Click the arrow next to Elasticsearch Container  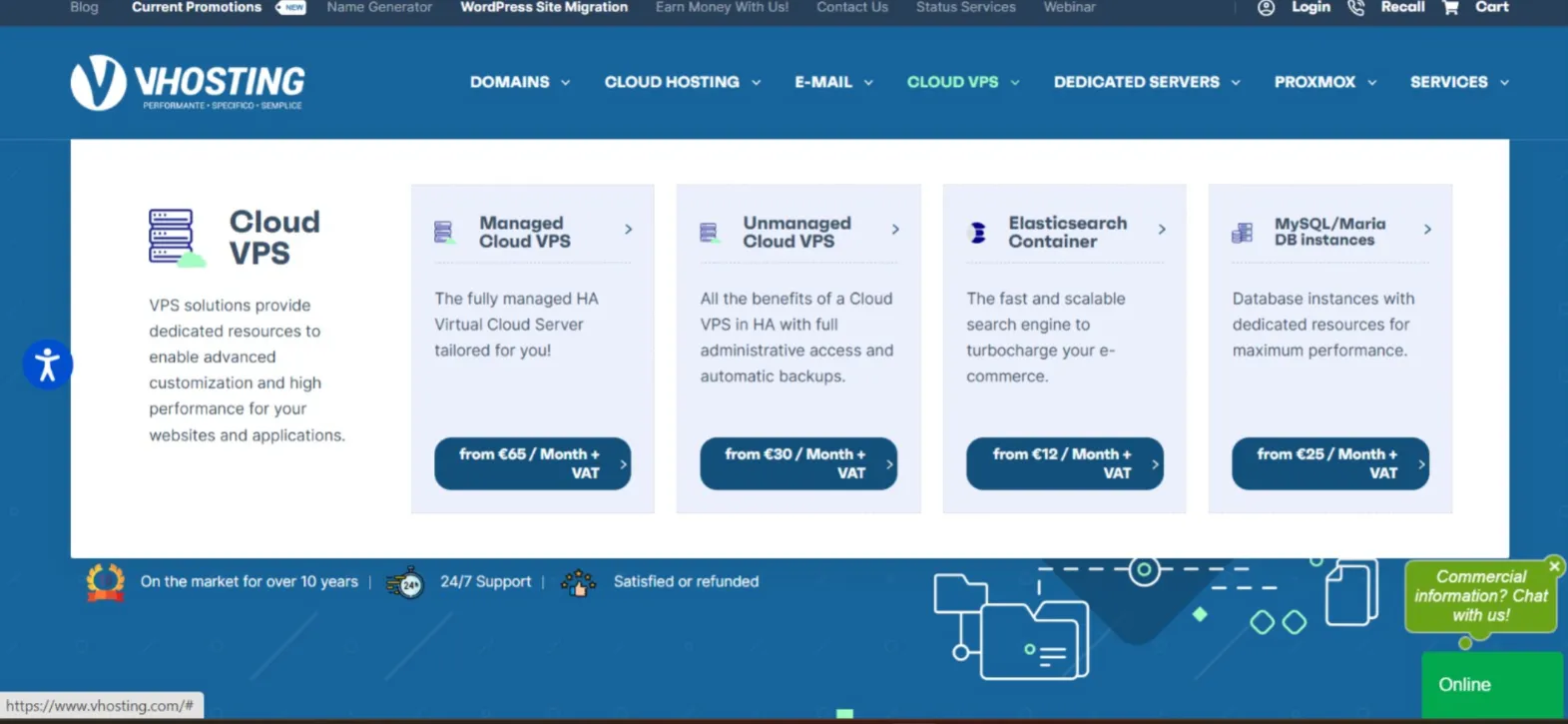[x=1162, y=230]
